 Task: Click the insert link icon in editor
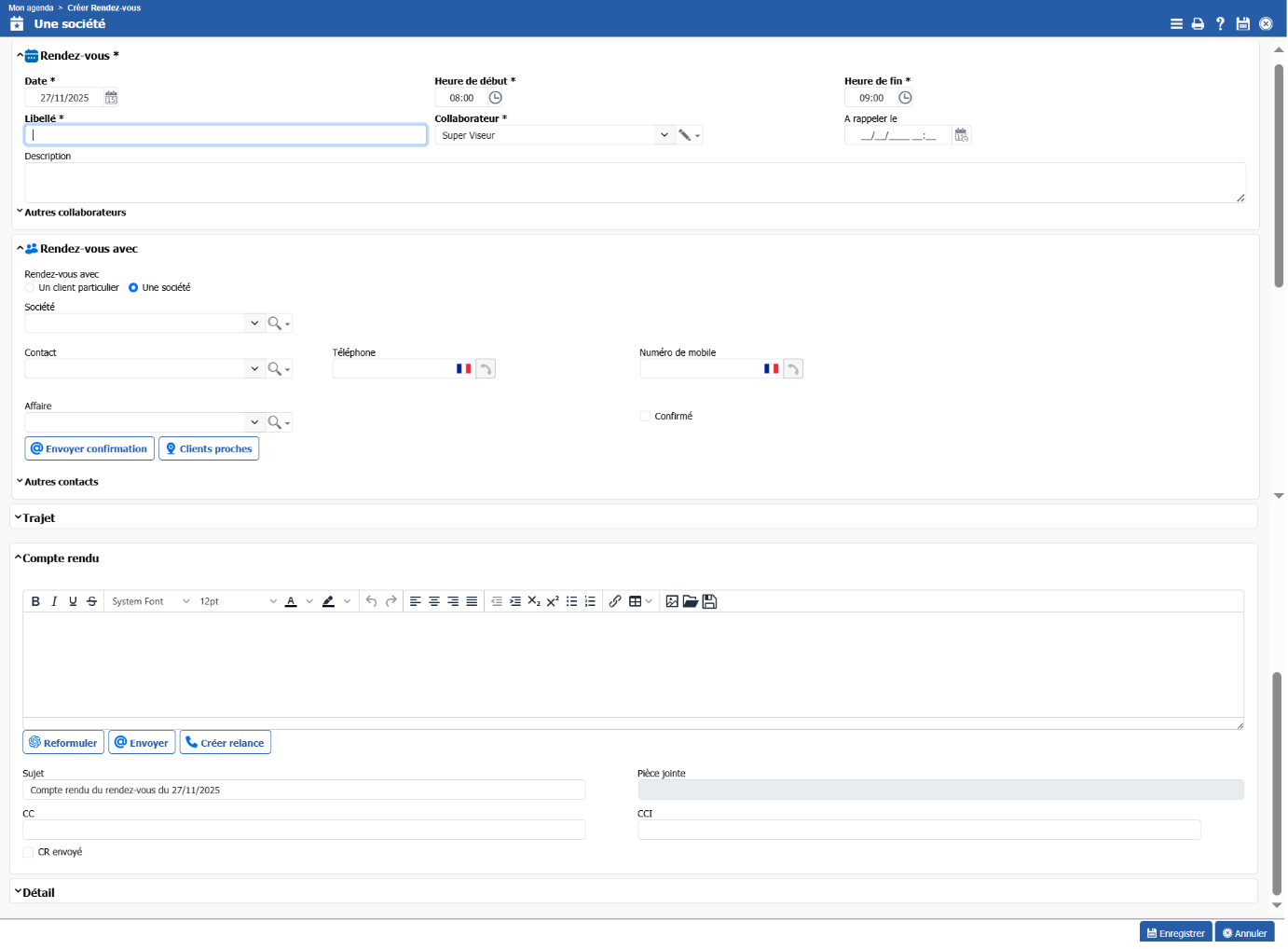(615, 601)
